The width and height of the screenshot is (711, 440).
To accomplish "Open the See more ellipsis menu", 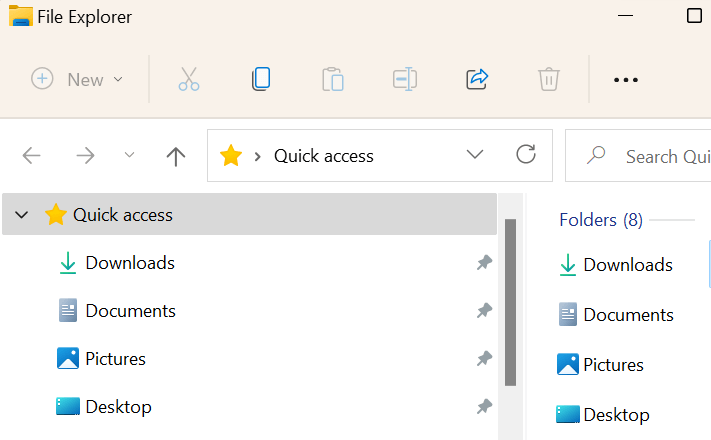I will tap(626, 80).
